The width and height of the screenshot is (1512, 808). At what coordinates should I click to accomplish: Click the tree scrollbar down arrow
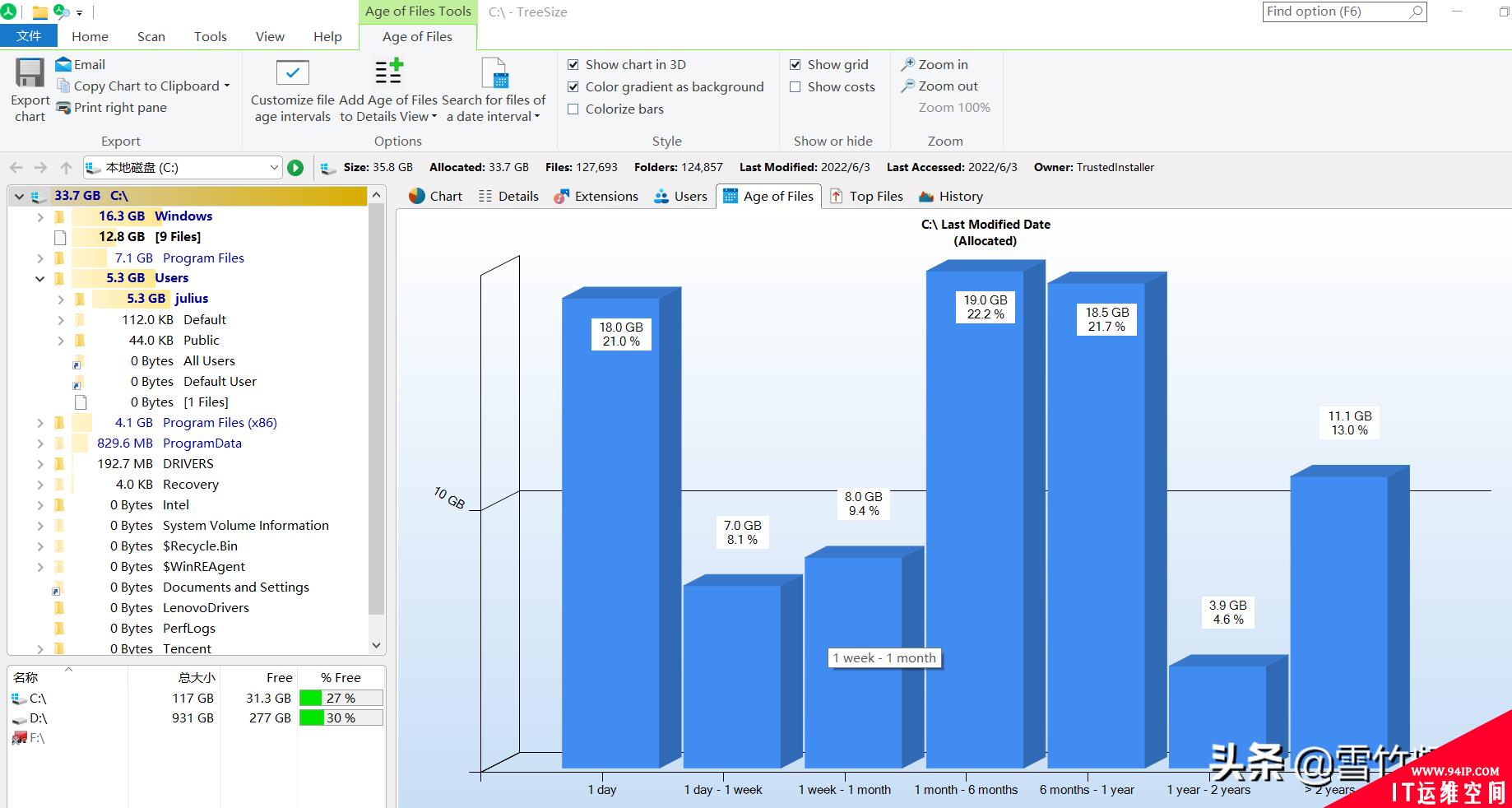pos(376,646)
